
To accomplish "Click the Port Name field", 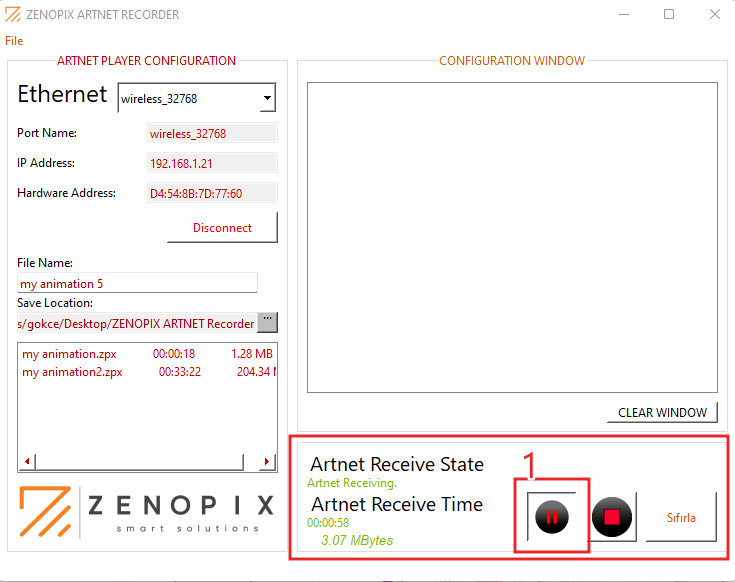I will coord(211,133).
